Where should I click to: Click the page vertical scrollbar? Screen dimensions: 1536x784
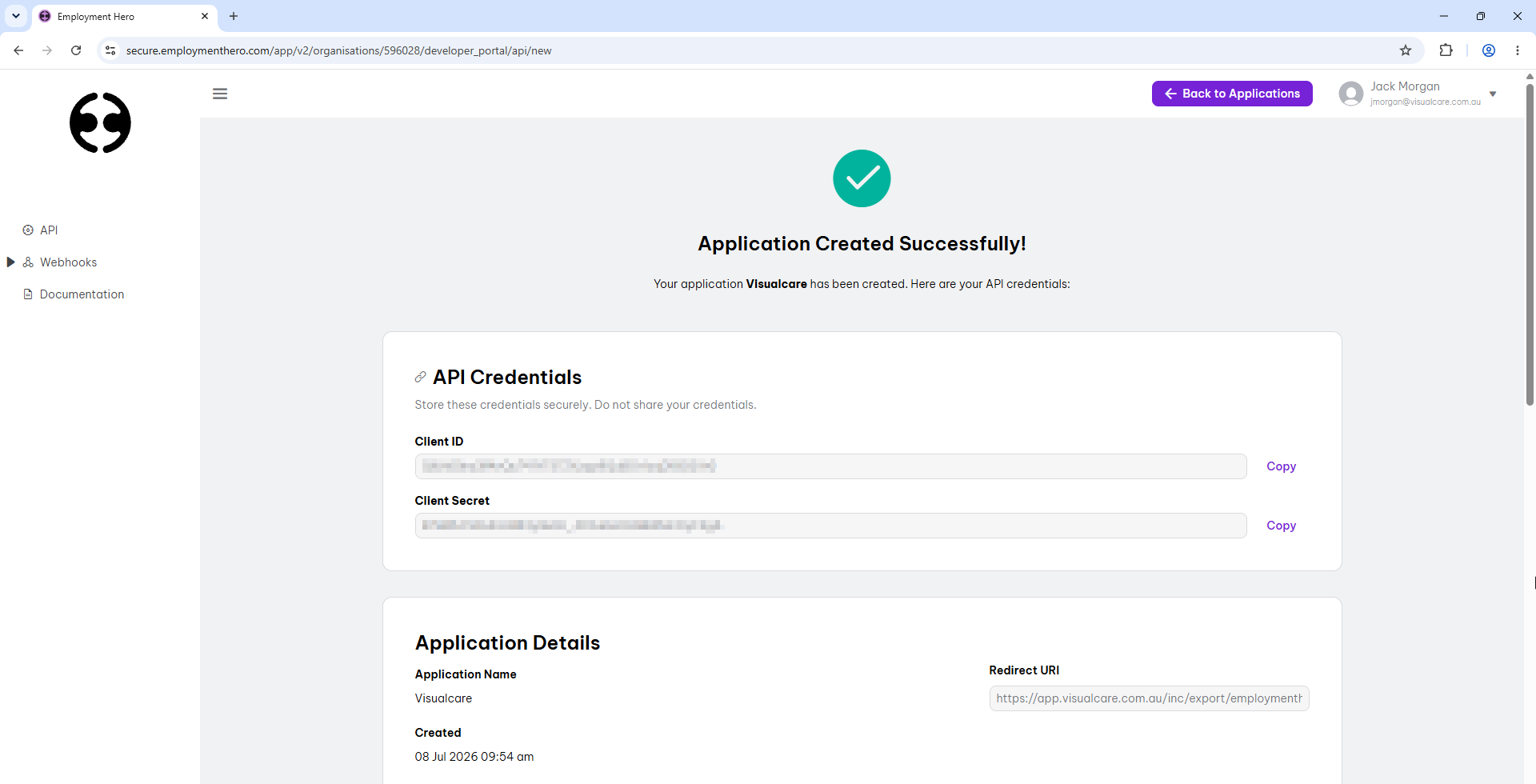click(x=1530, y=245)
